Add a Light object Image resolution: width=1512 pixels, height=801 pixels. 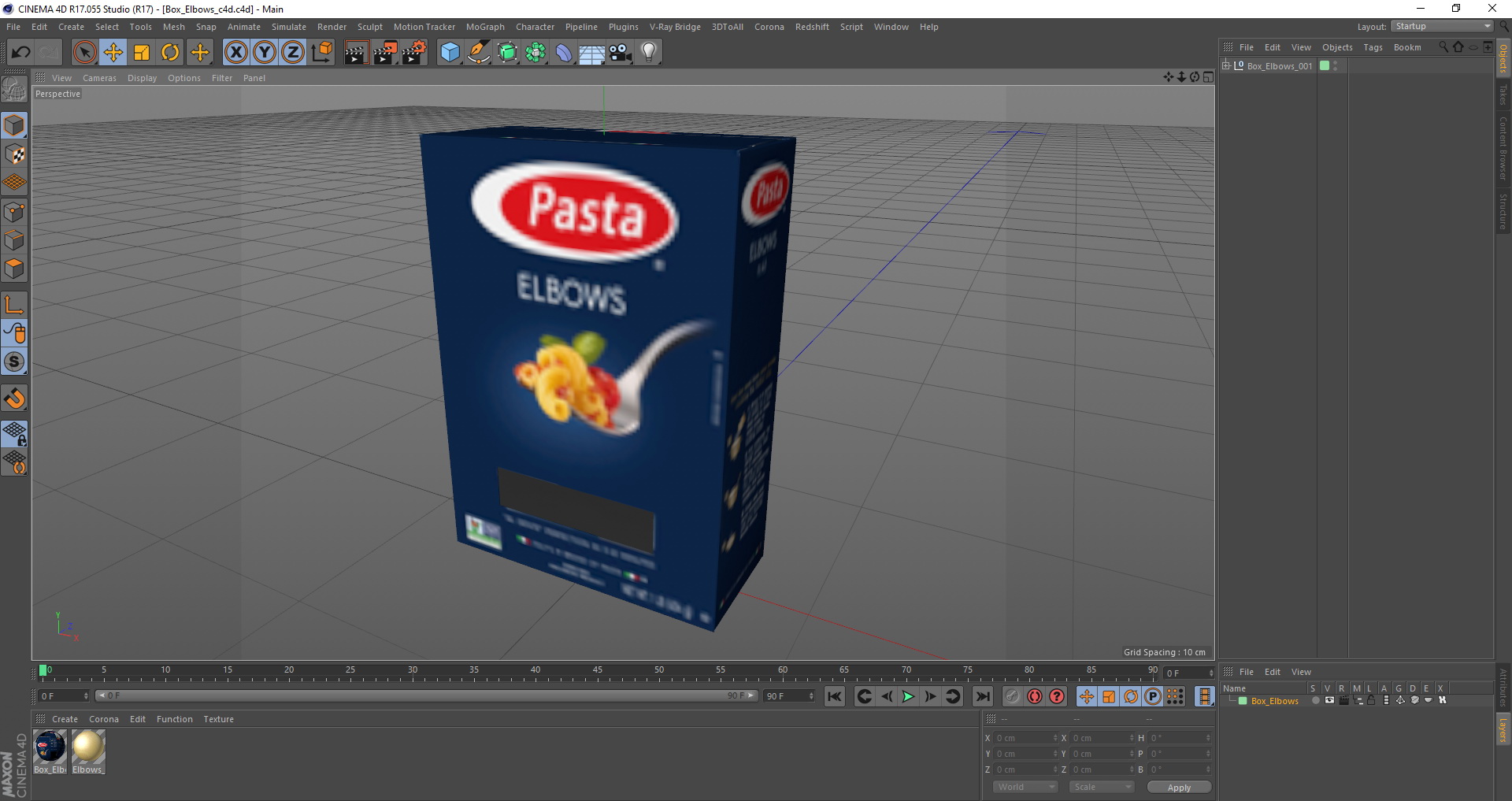tap(649, 53)
